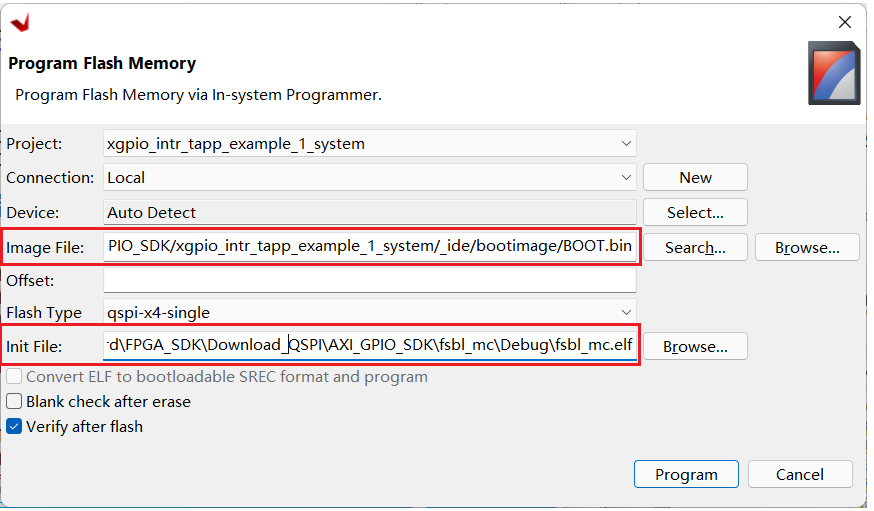Click into the Offset text field
Viewport: 874px width, 511px height.
click(x=369, y=280)
